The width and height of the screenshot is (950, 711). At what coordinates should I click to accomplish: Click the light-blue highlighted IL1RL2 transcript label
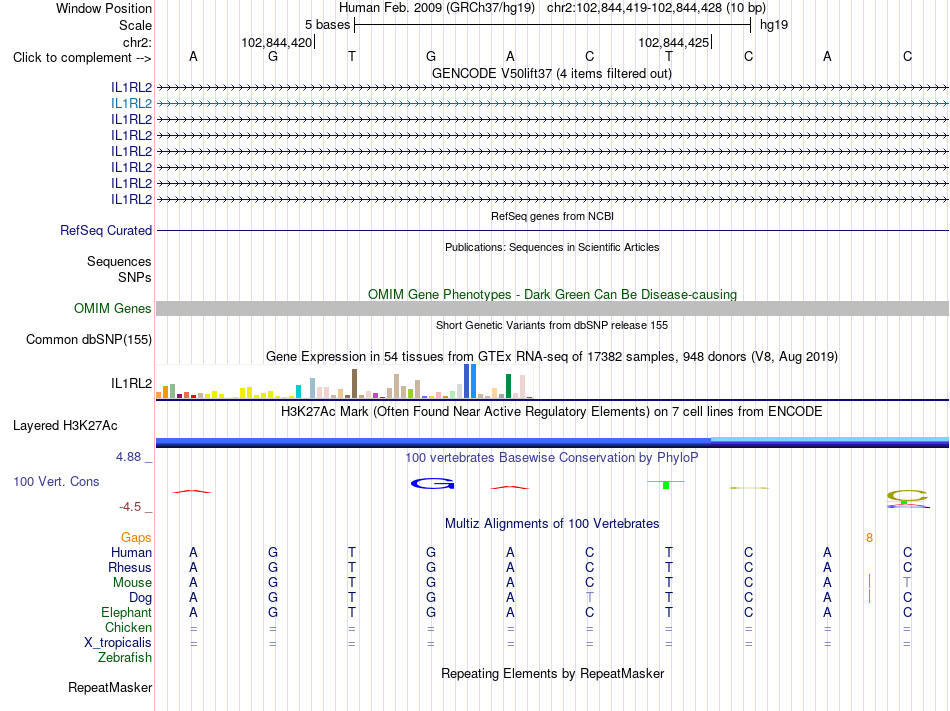(x=131, y=104)
